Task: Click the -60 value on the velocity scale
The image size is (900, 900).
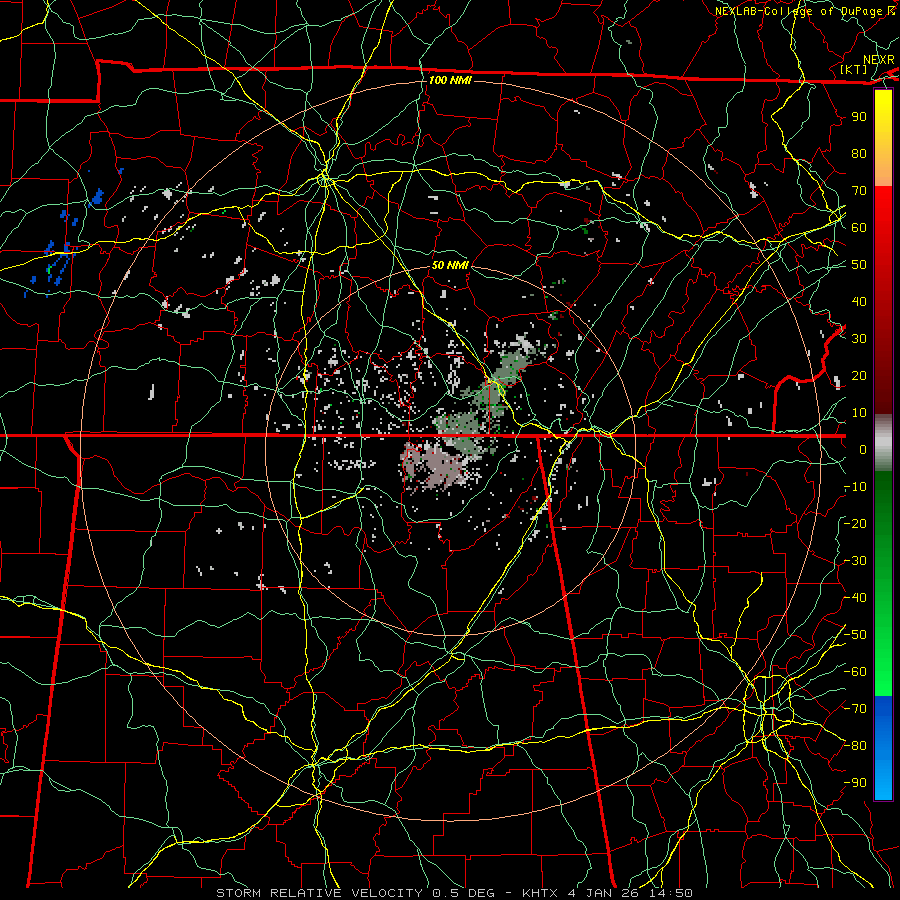Action: (855, 672)
